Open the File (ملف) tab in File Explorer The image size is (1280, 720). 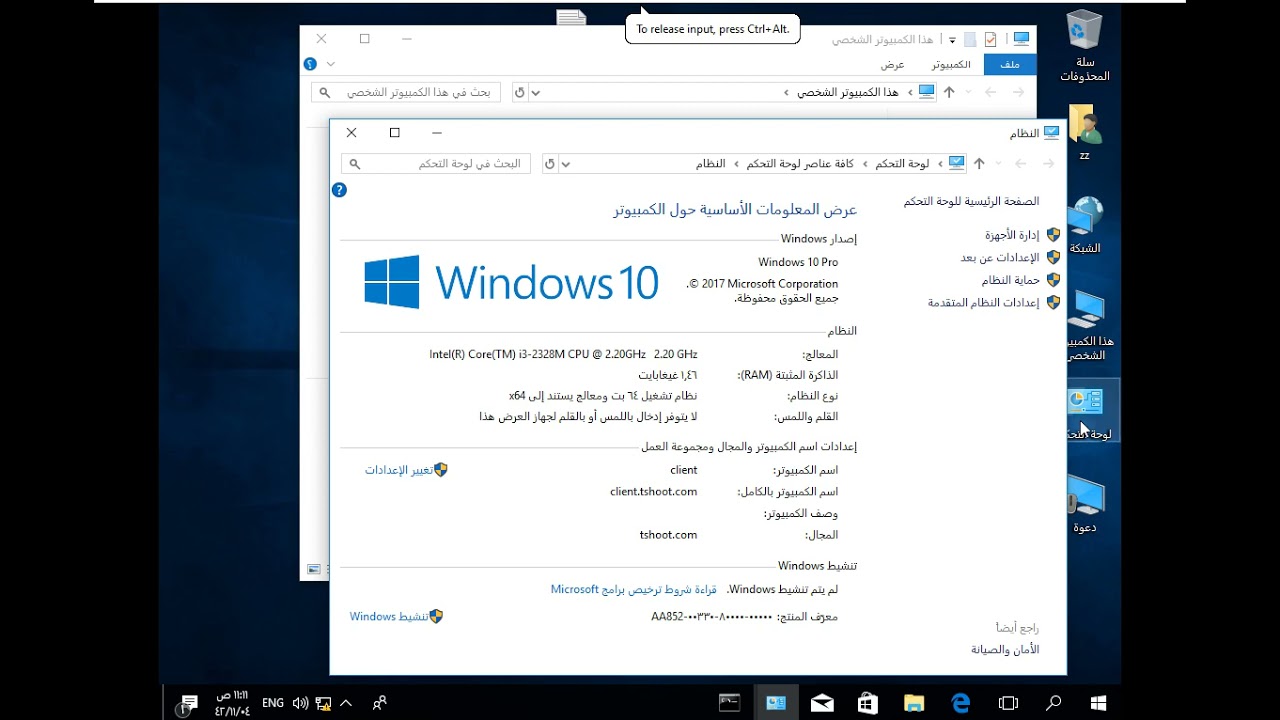1010,64
